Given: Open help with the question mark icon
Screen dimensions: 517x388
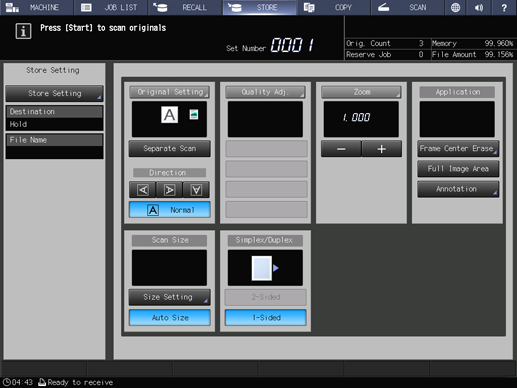Looking at the screenshot, I should pos(504,7).
